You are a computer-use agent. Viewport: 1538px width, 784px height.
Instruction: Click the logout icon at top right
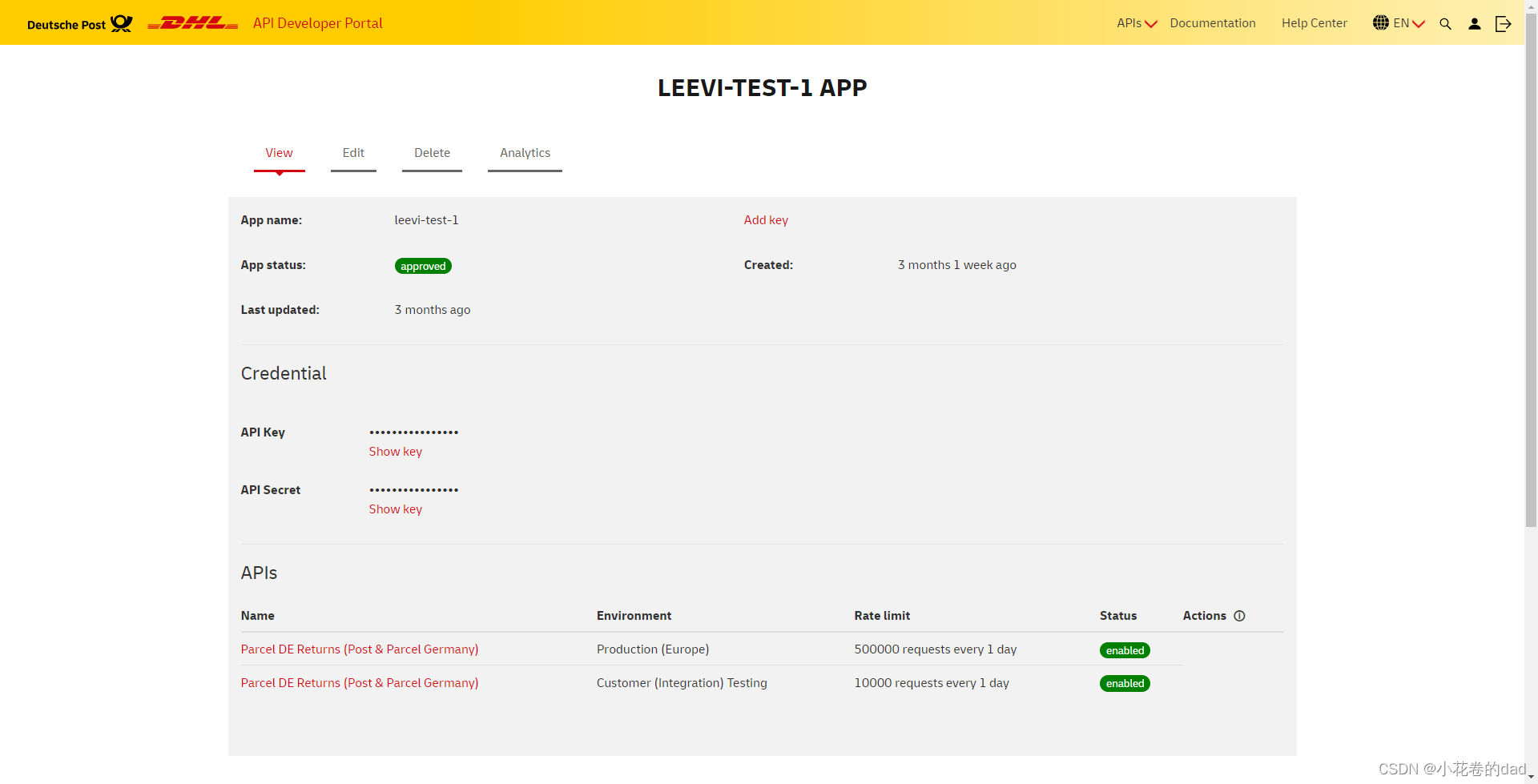[1504, 23]
